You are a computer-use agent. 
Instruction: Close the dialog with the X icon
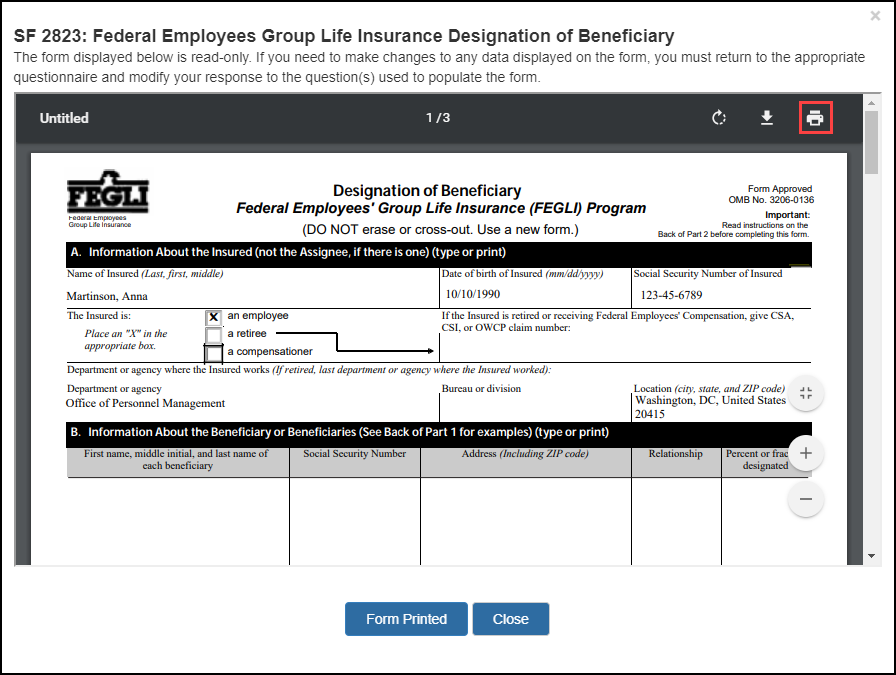pos(875,16)
